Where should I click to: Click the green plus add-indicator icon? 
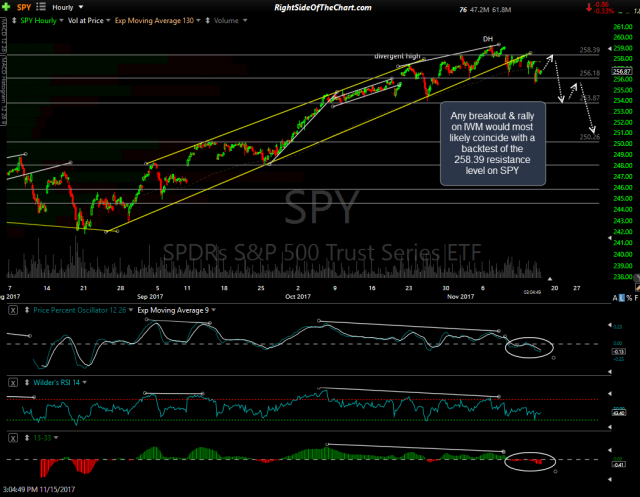point(6,7)
